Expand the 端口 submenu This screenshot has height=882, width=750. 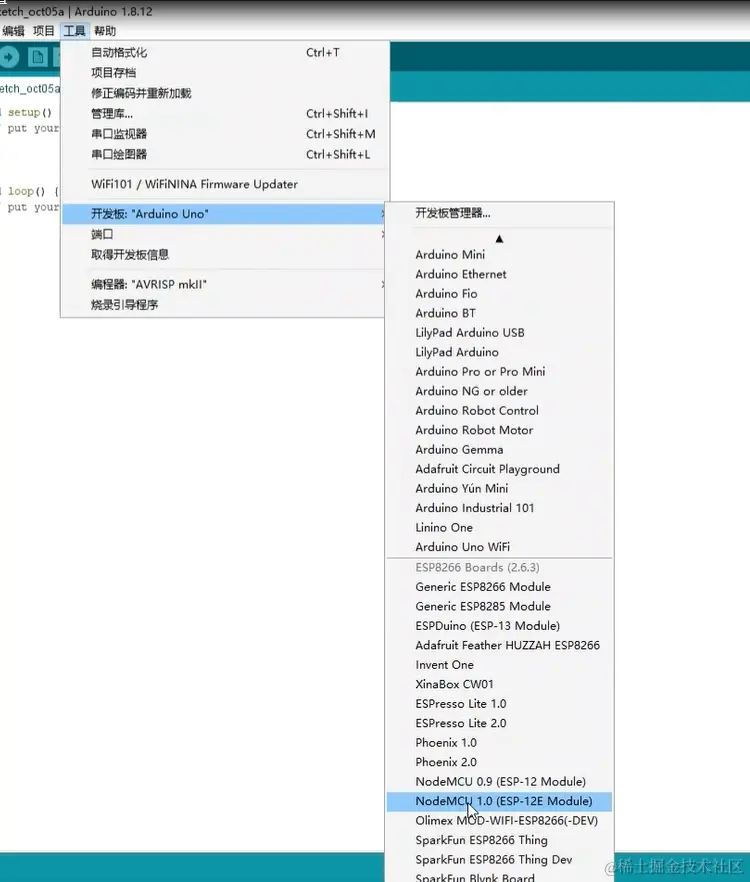click(x=225, y=234)
